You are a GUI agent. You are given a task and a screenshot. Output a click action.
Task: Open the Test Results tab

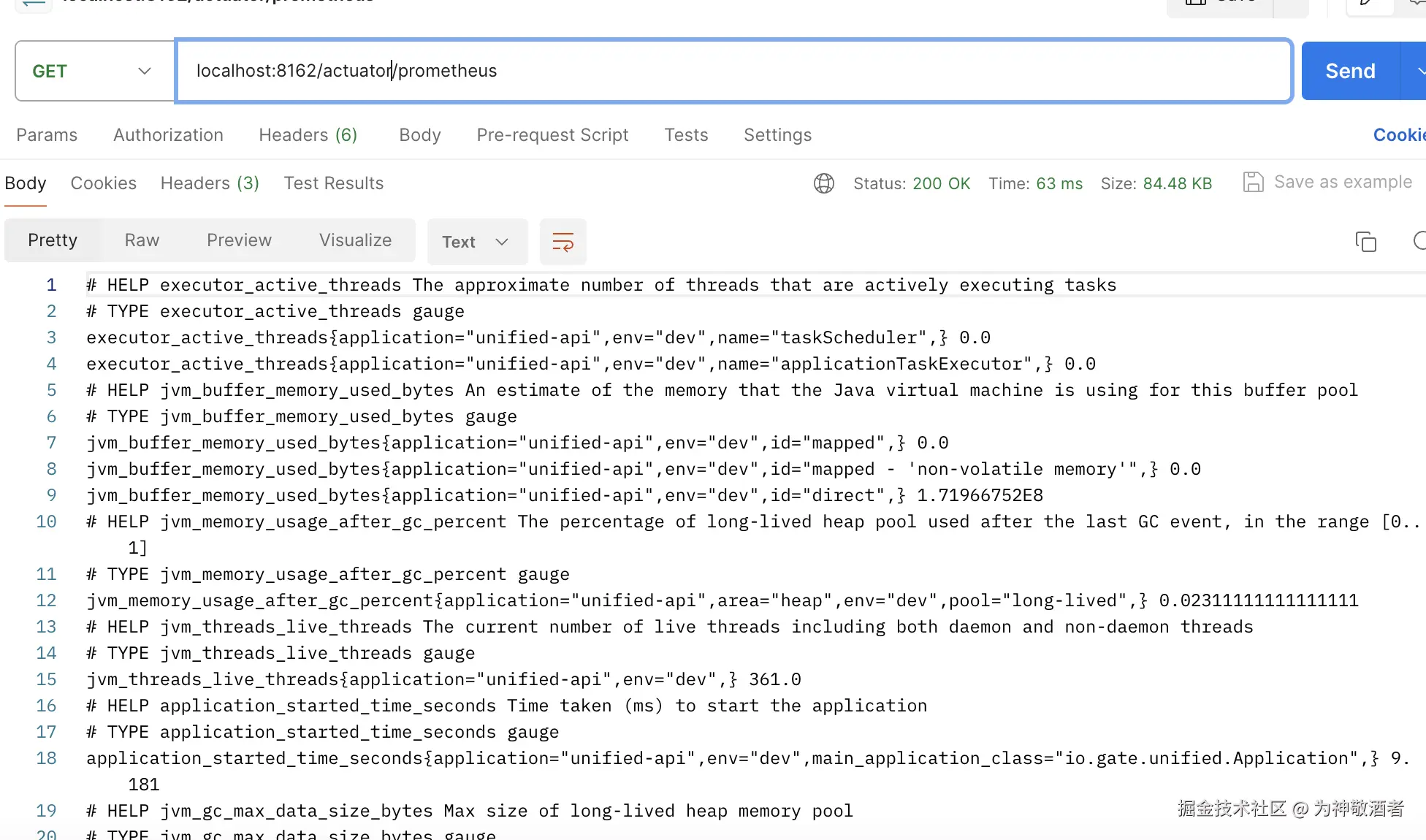pyautogui.click(x=333, y=183)
